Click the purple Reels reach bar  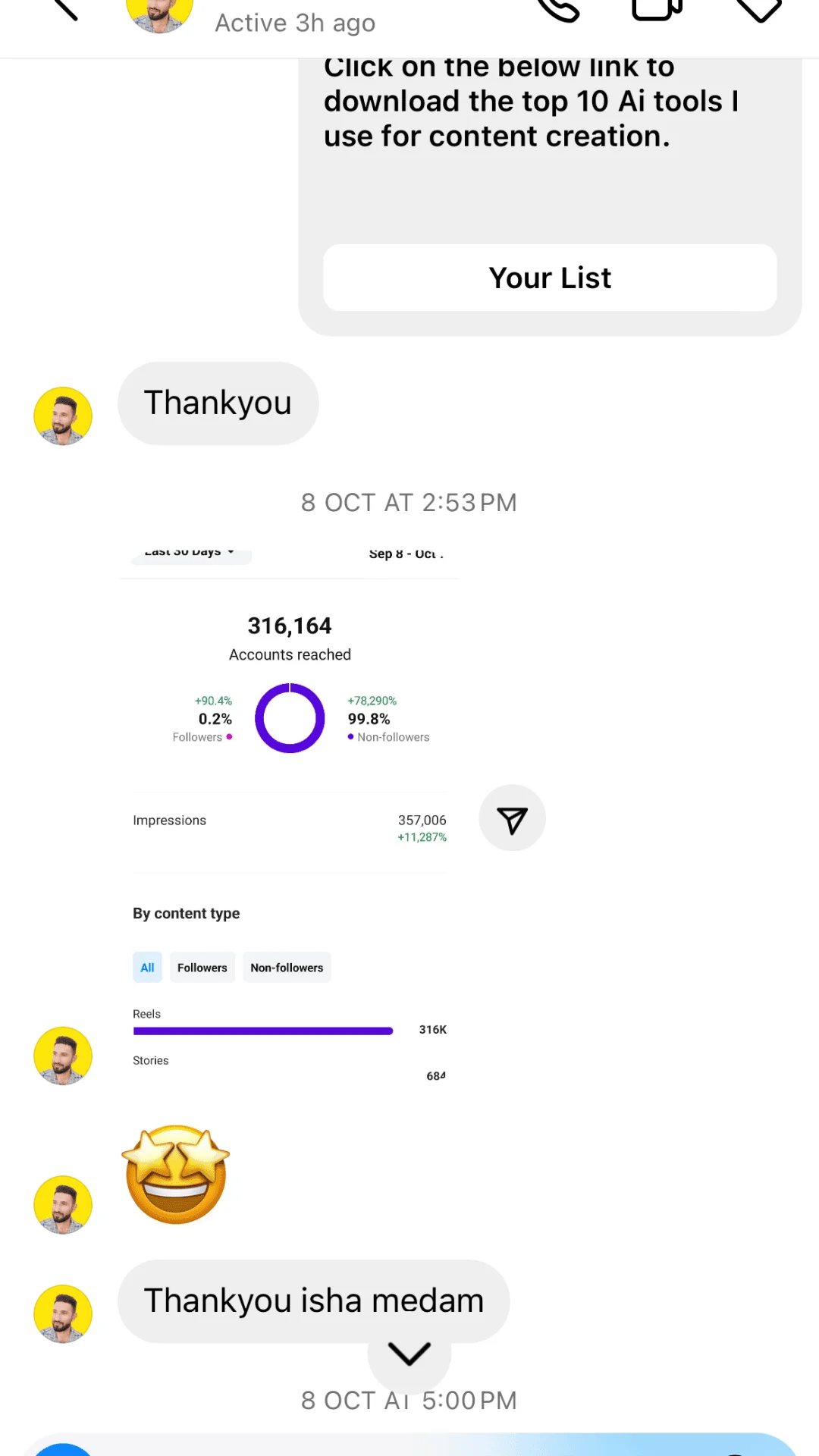click(x=263, y=1031)
